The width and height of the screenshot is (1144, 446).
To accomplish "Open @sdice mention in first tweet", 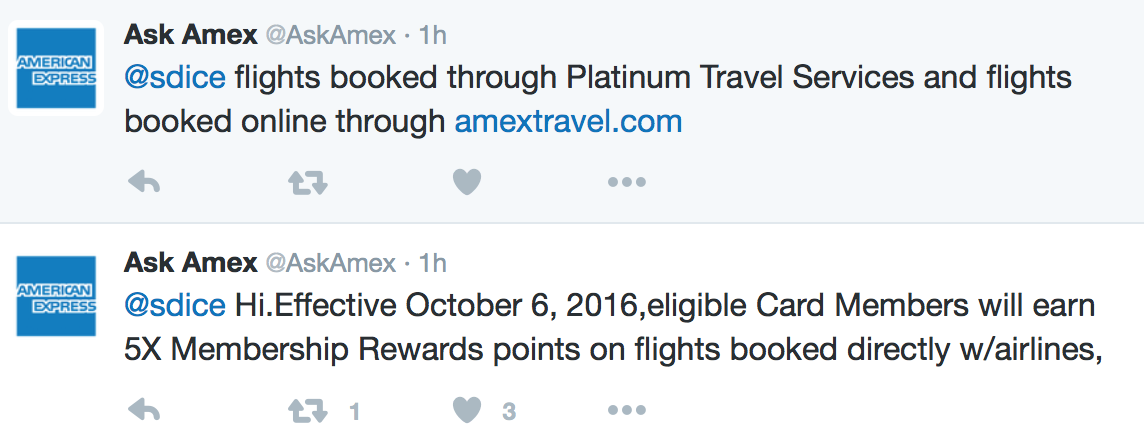I will point(175,77).
